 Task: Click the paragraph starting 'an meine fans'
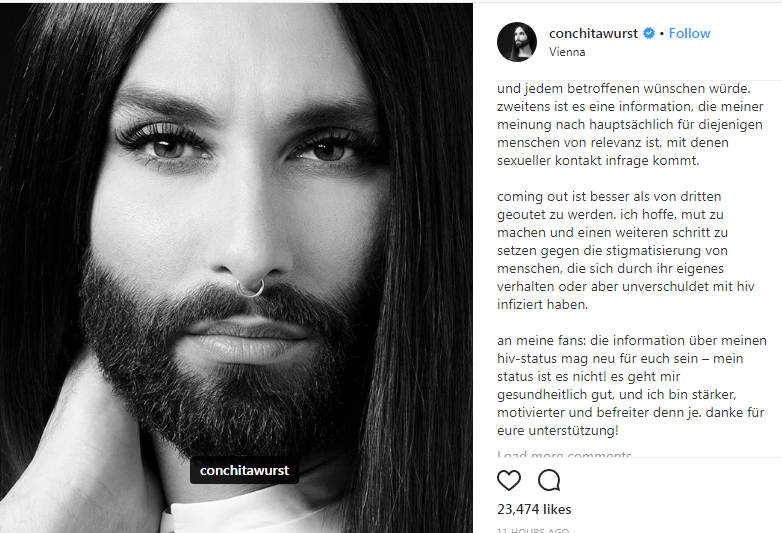631,385
